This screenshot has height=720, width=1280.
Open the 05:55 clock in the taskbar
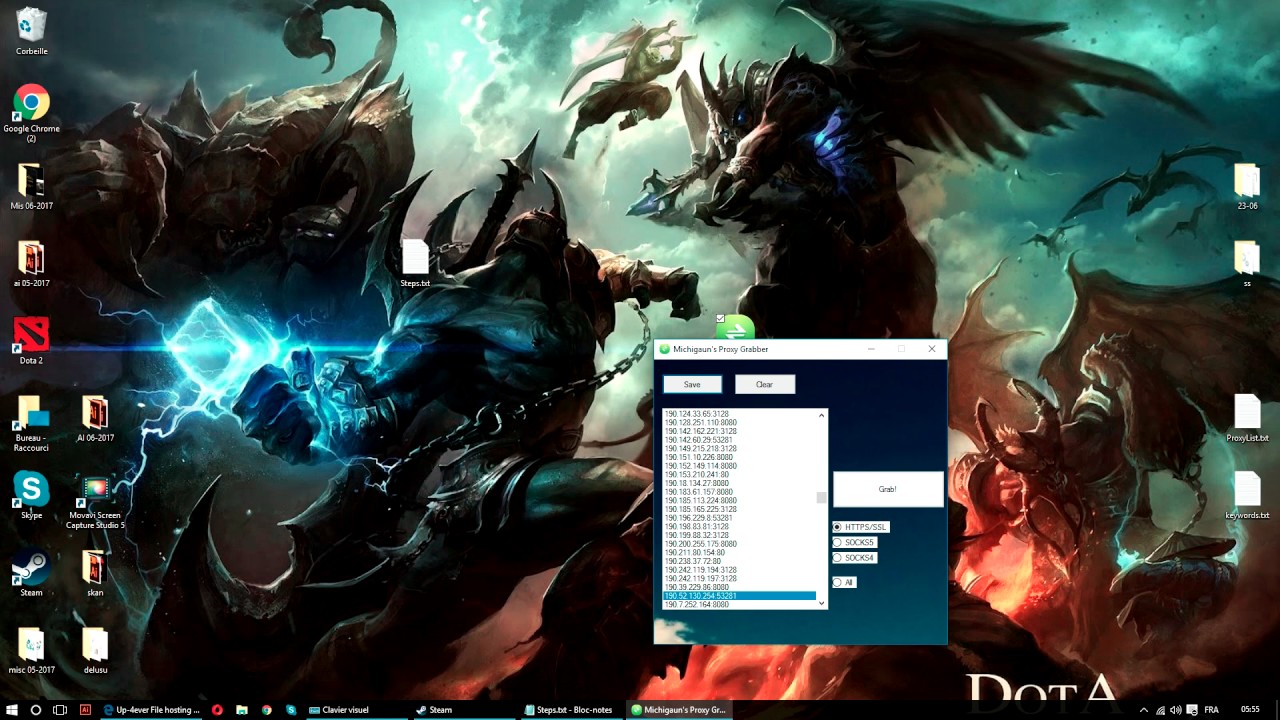[x=1250, y=710]
